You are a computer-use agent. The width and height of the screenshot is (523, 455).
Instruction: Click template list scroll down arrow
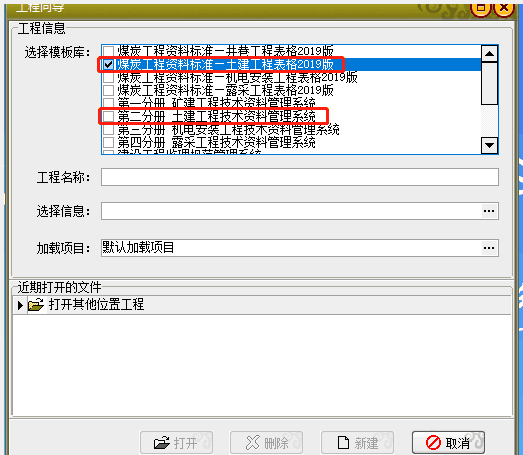(x=489, y=145)
